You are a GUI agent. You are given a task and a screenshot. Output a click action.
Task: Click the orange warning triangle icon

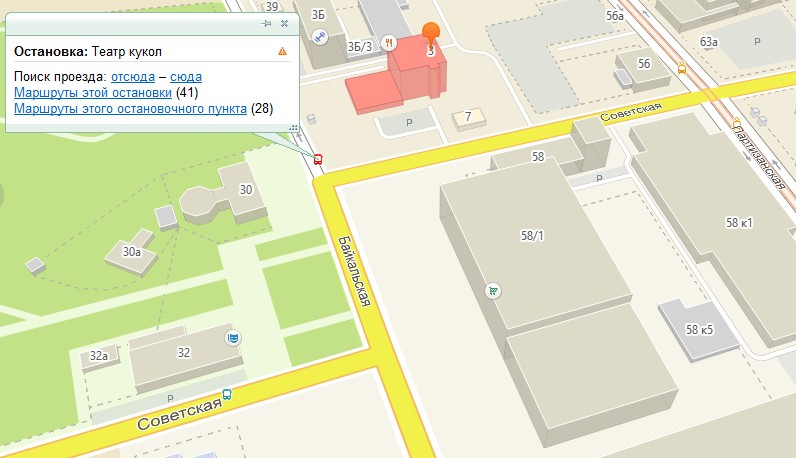tap(282, 51)
